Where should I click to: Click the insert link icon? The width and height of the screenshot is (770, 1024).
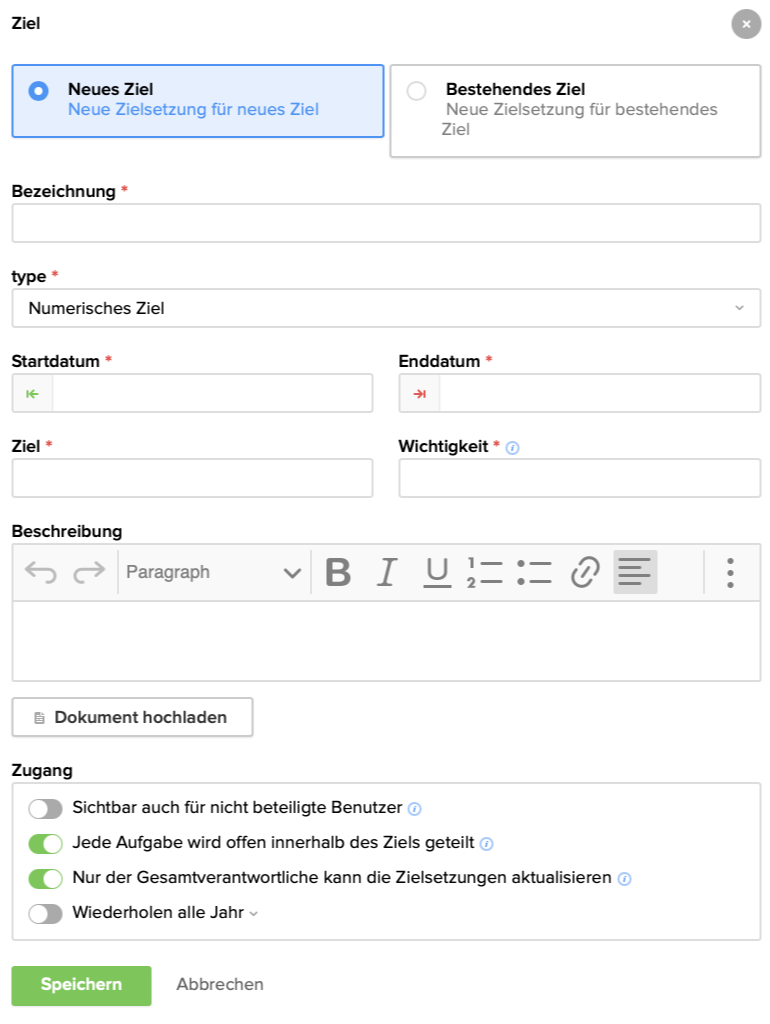pos(584,572)
